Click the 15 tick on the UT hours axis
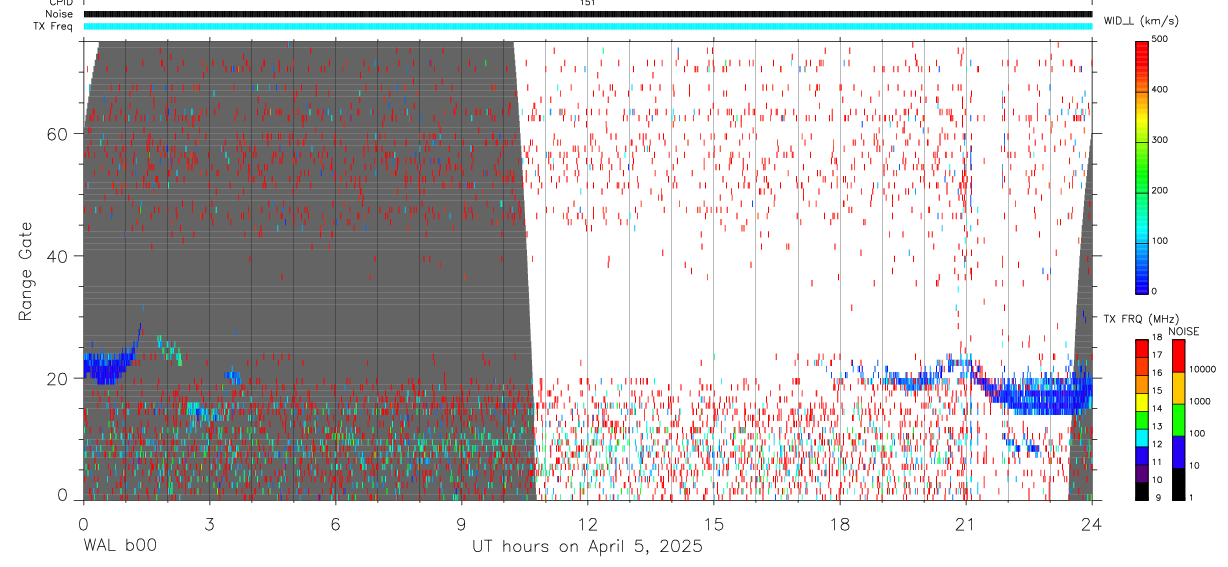This screenshot has width=1228, height=567. pyautogui.click(x=713, y=522)
